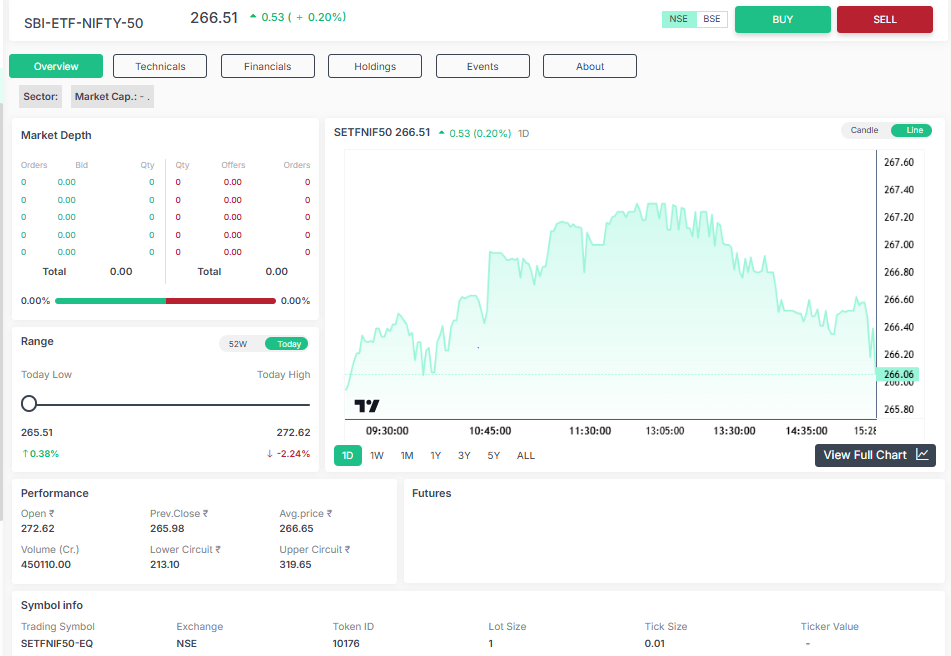Select the 52W range option
951x656 pixels.
point(238,344)
